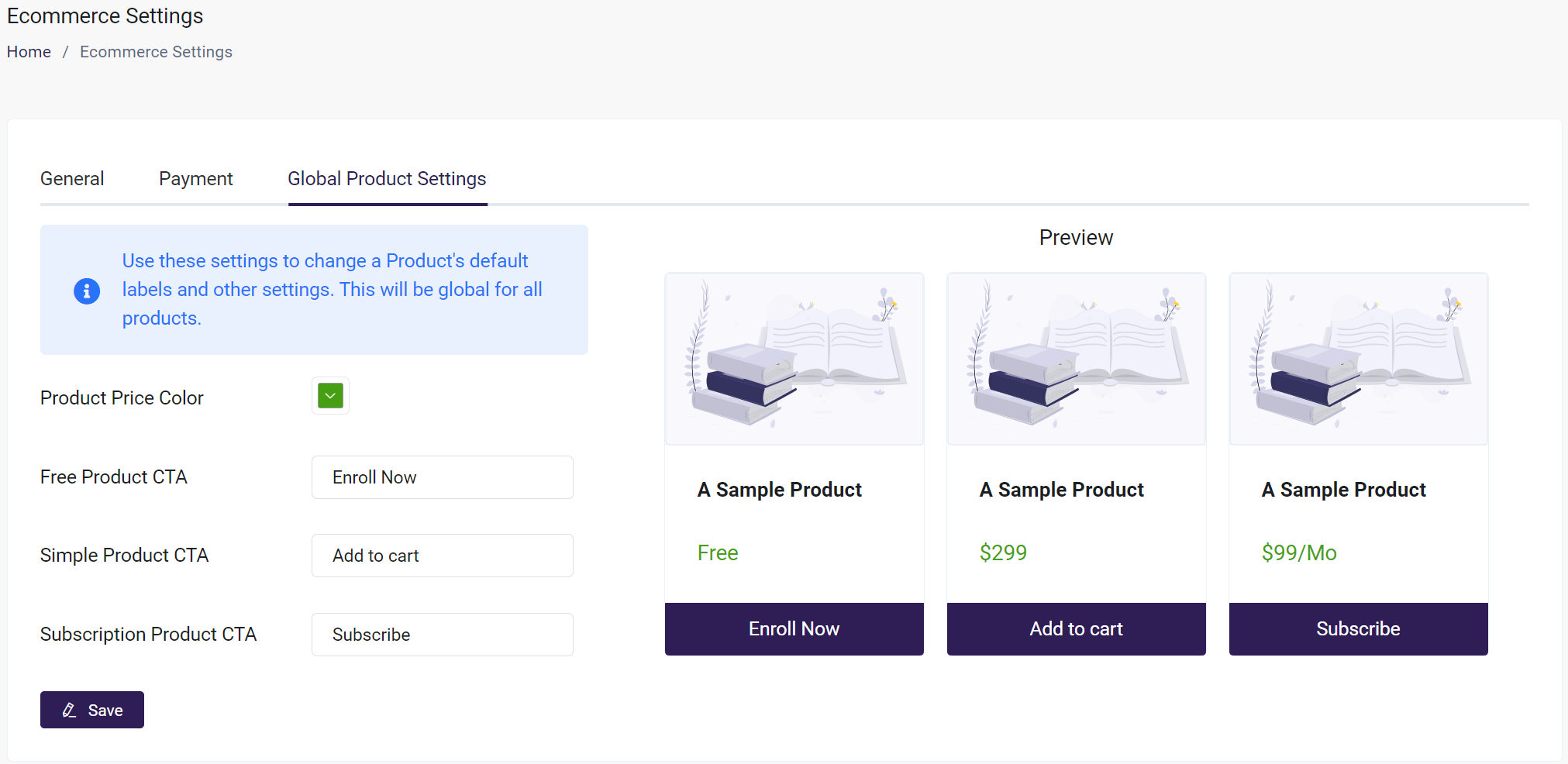Click the chevron on the green color selector
1568x764 pixels.
[x=329, y=395]
